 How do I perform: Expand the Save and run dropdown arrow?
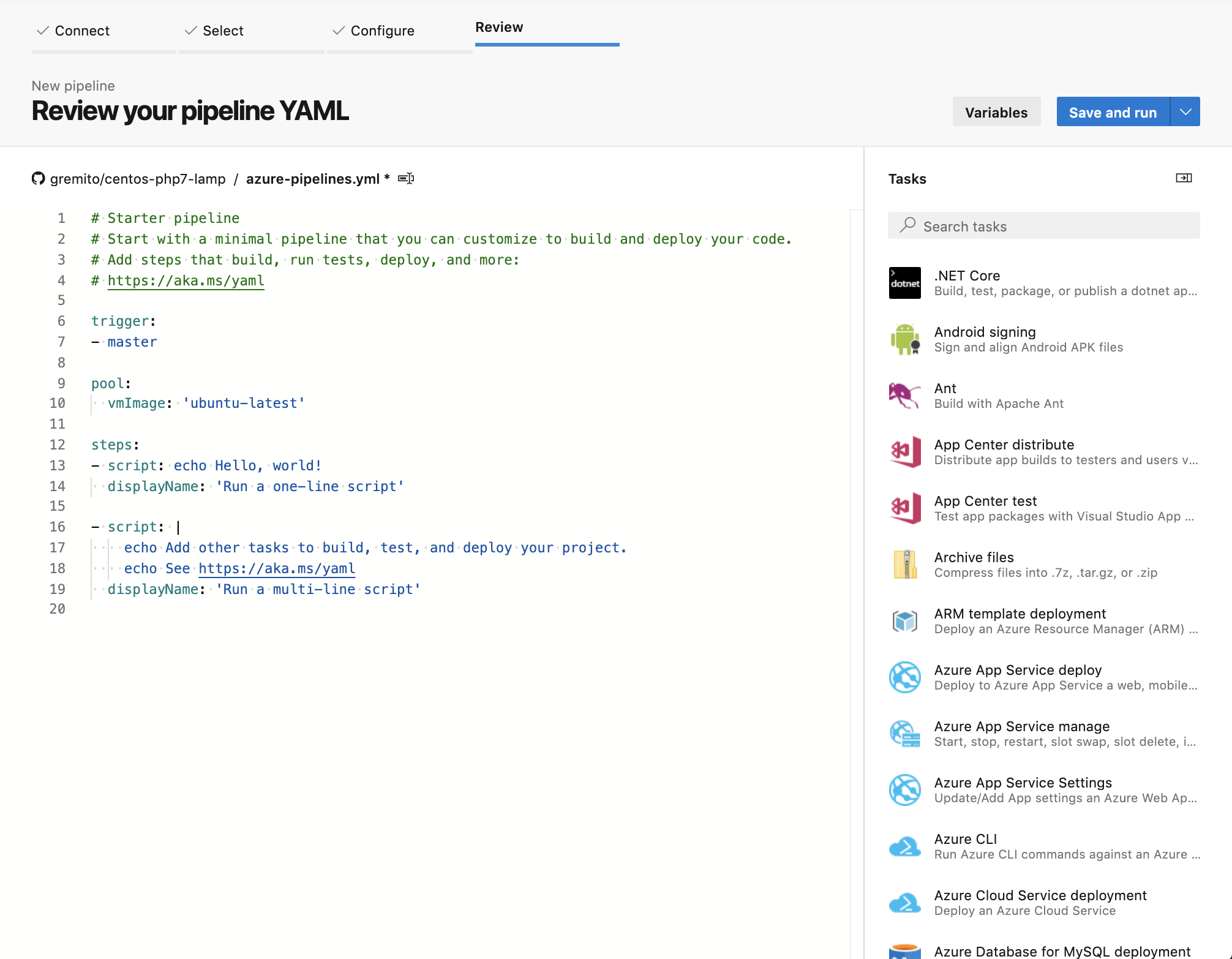pyautogui.click(x=1185, y=112)
